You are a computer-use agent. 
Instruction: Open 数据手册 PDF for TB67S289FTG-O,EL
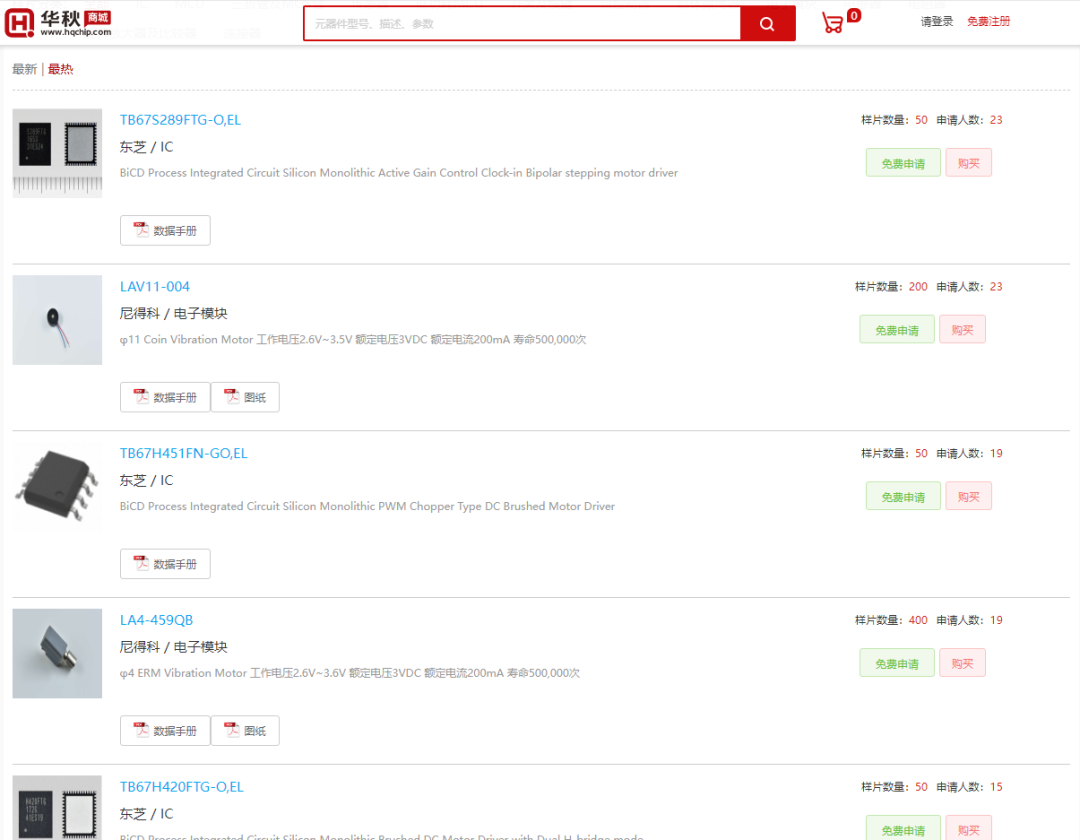pyautogui.click(x=165, y=231)
